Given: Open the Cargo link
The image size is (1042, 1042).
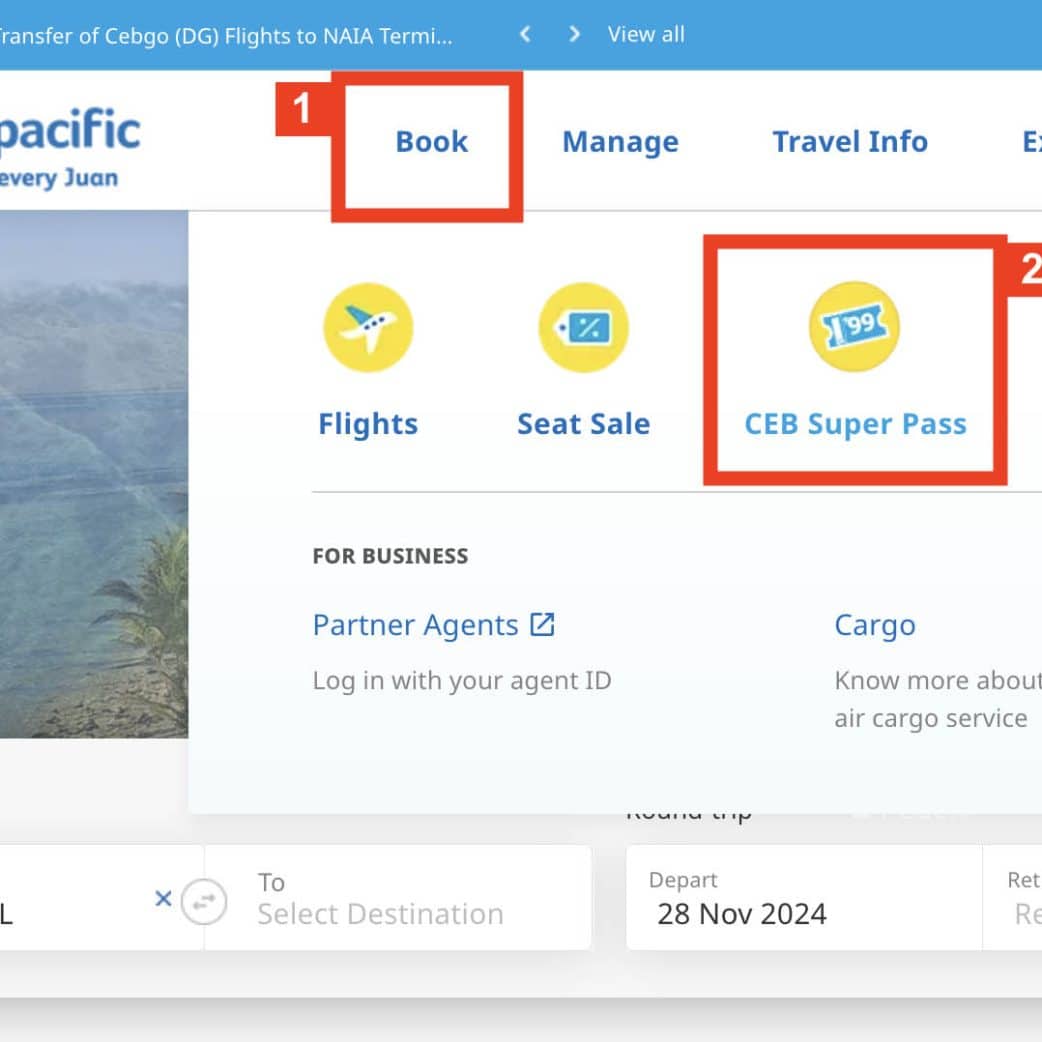Looking at the screenshot, I should [875, 625].
